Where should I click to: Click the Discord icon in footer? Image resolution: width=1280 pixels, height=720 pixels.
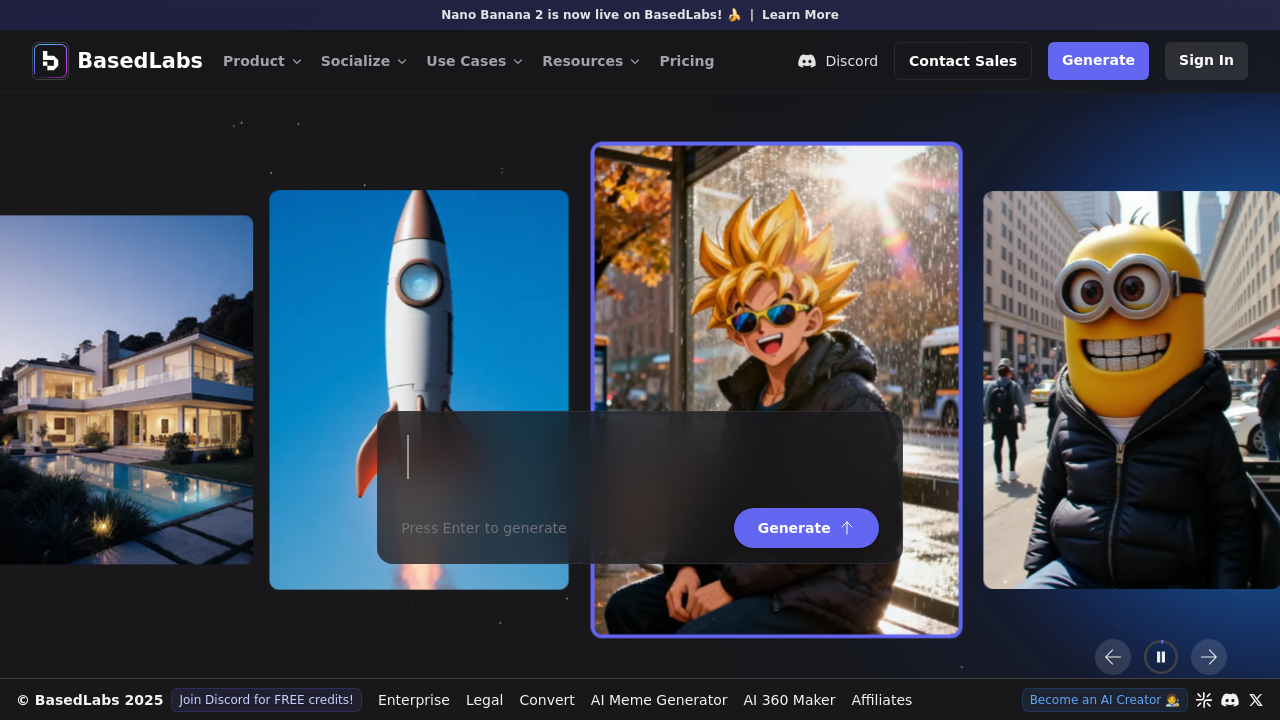pos(1230,700)
